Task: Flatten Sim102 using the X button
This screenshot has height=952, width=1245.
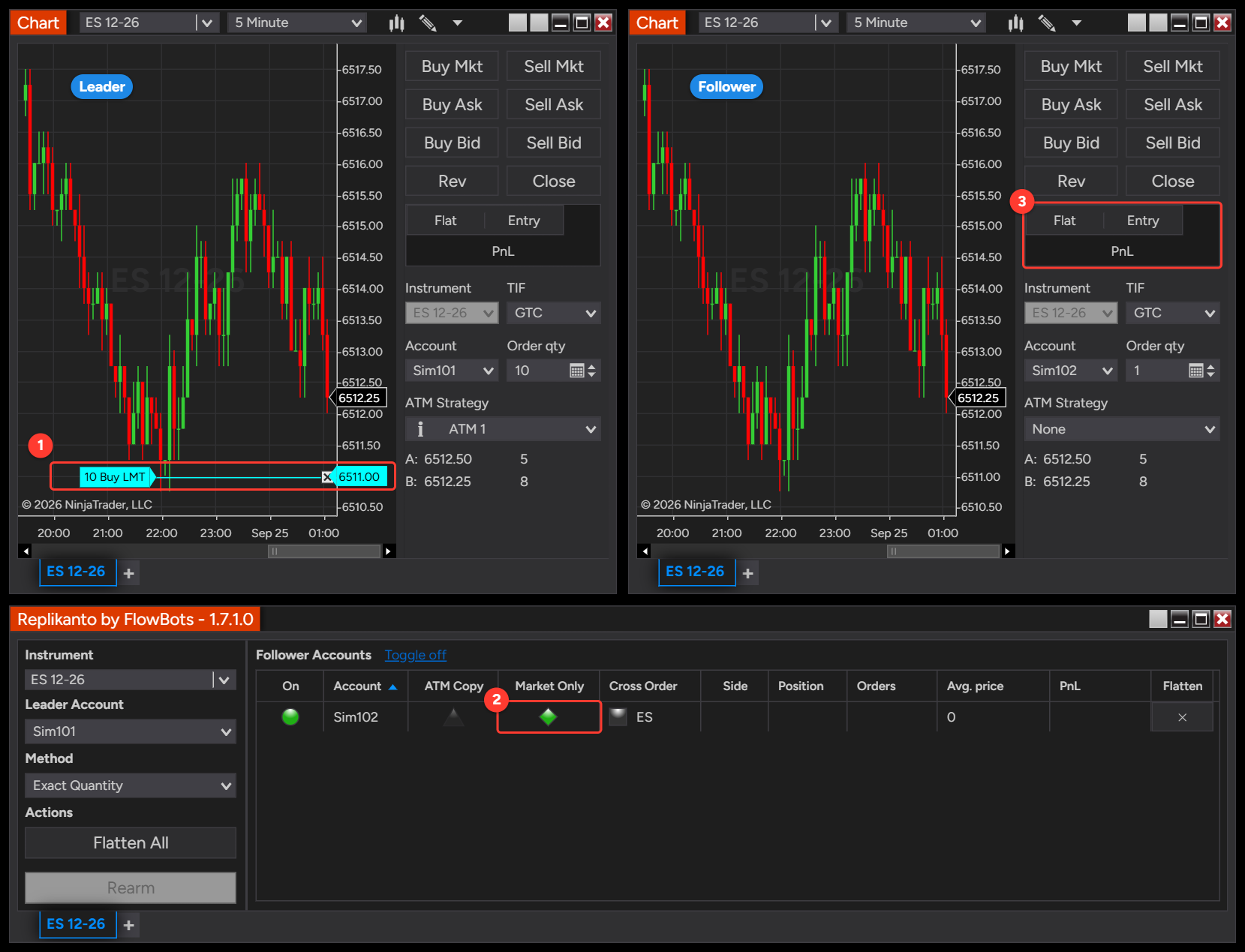Action: point(1182,717)
